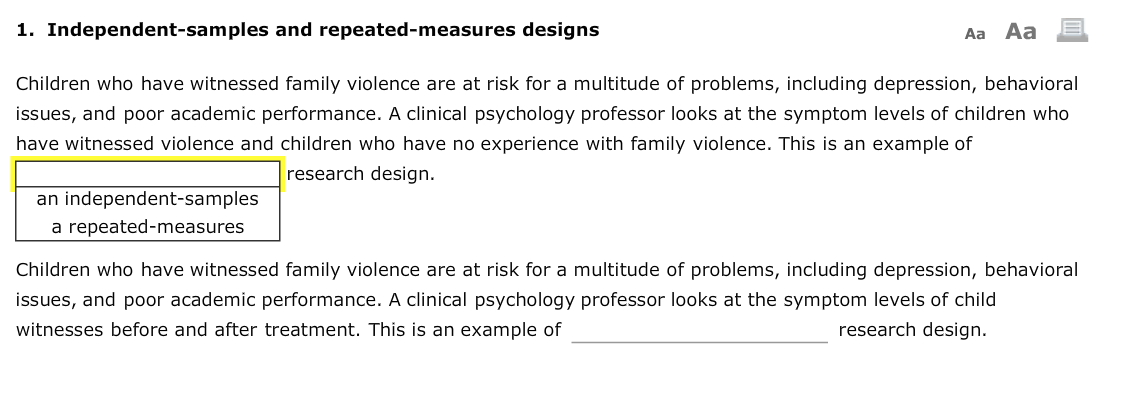Click the phrase "symptom levels of child"
Image resolution: width=1136 pixels, height=414 pixels.
890,299
